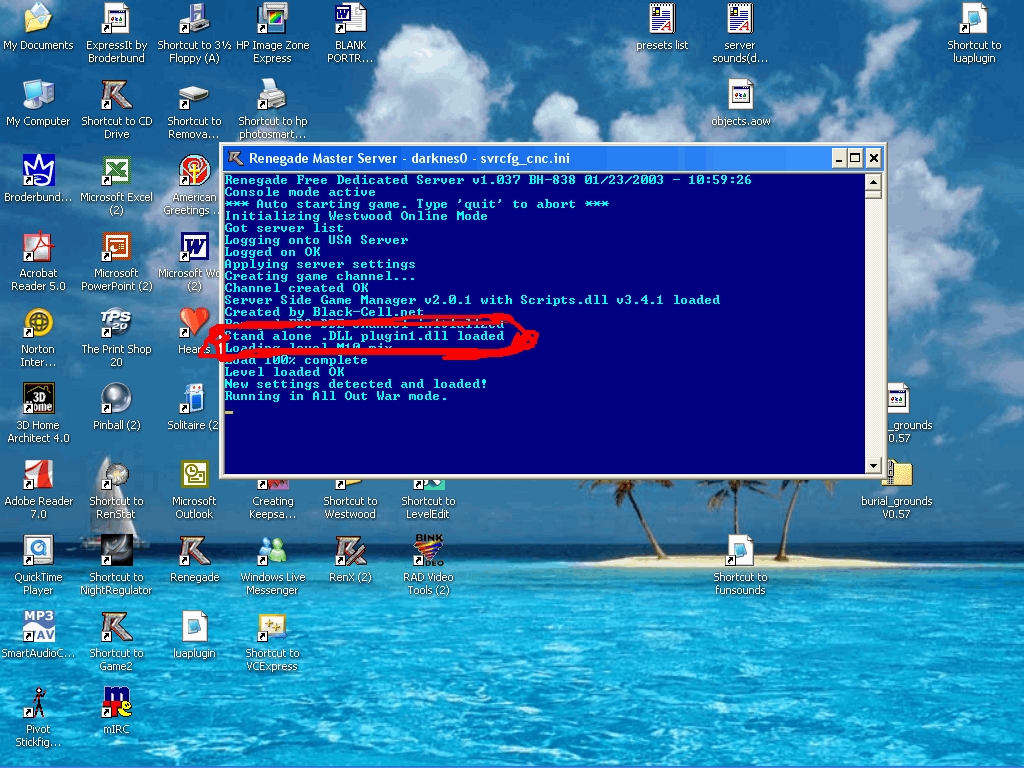Launch Windows Live Messenger shortcut
The height and width of the screenshot is (768, 1024).
[x=272, y=551]
